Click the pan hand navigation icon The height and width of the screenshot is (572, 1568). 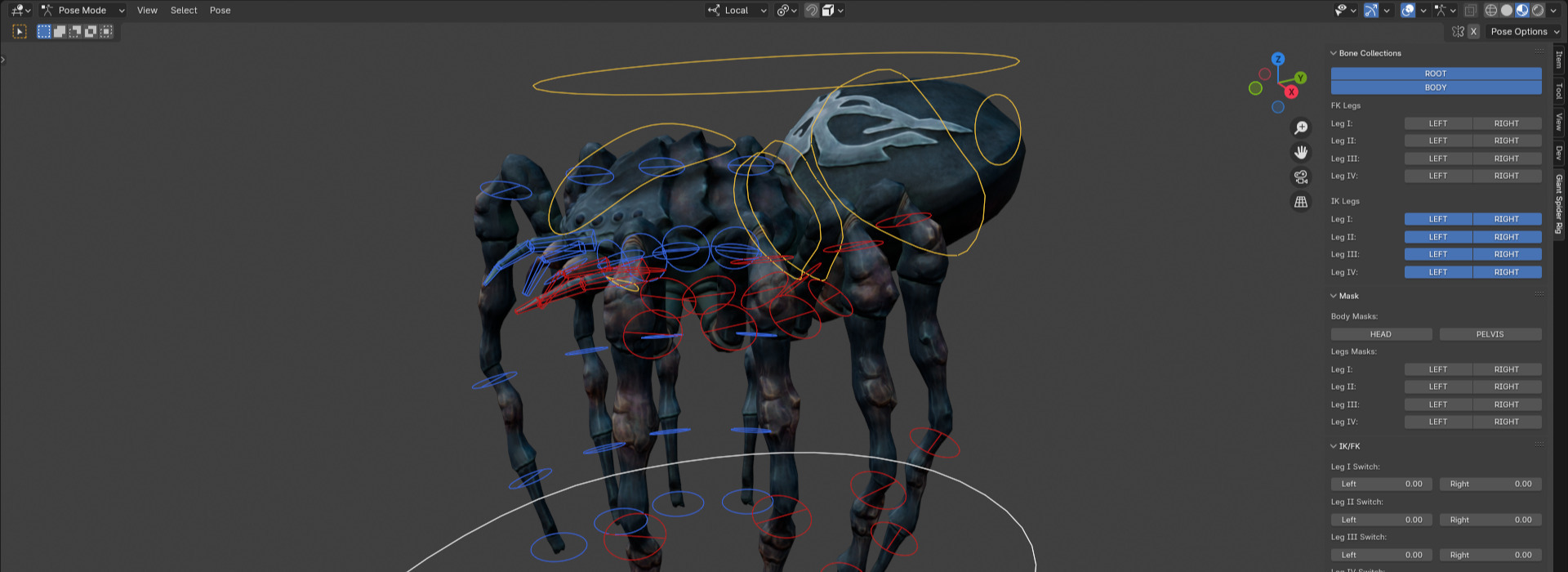(x=1301, y=152)
